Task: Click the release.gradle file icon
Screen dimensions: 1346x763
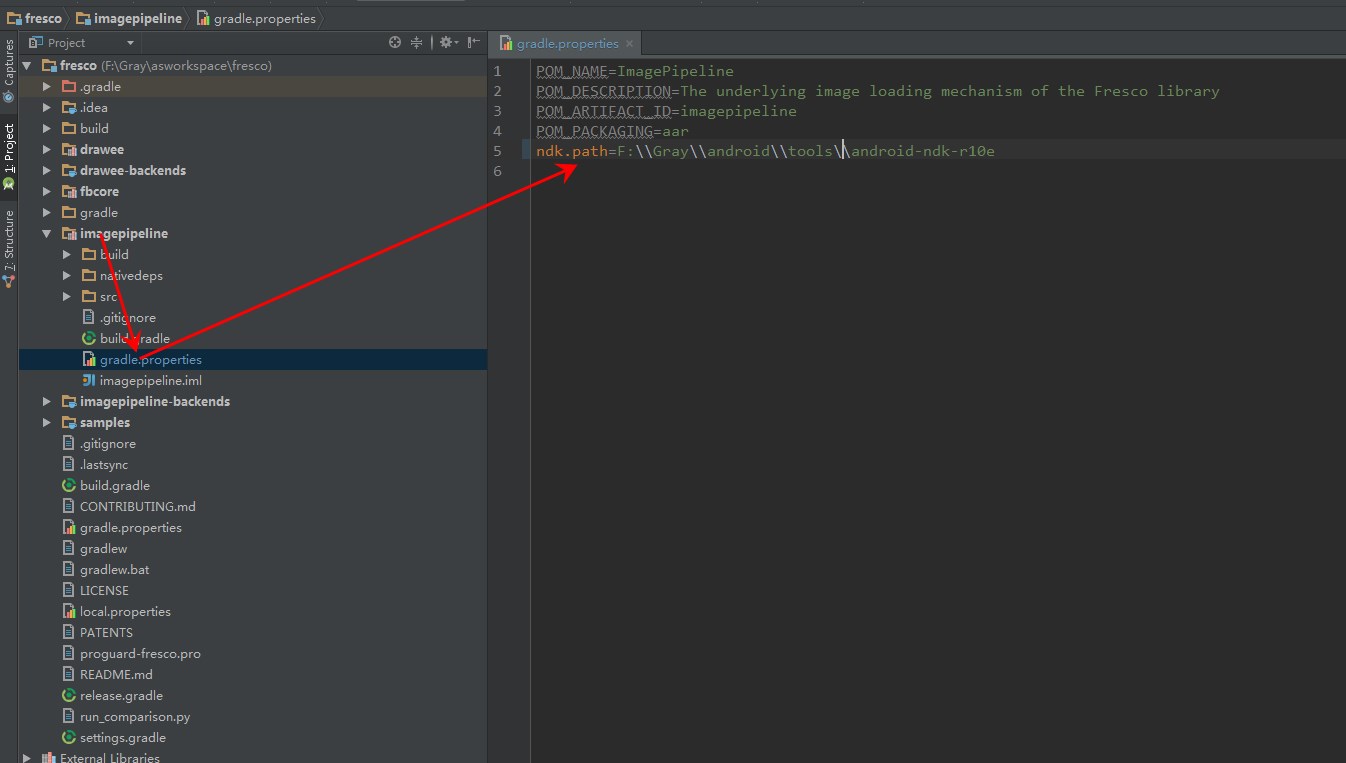Action: tap(69, 696)
